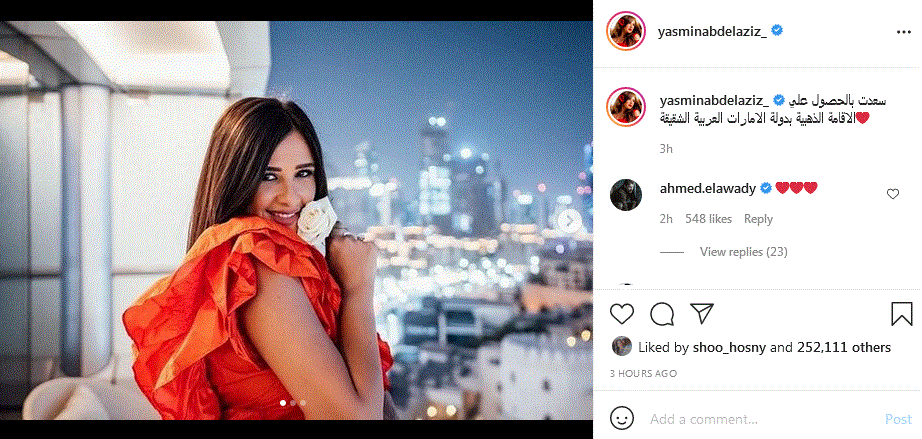View the 548 likes on comment
Screen dimensions: 922x439
[708, 219]
